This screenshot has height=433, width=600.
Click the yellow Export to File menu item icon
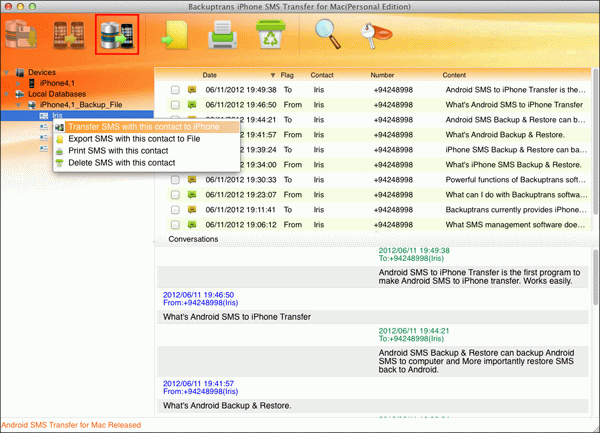click(x=60, y=139)
